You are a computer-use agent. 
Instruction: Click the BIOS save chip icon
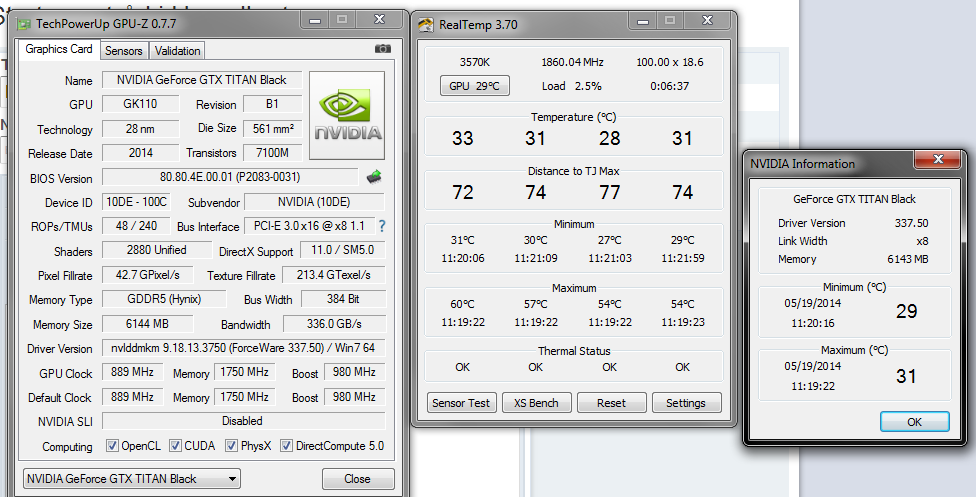(374, 177)
